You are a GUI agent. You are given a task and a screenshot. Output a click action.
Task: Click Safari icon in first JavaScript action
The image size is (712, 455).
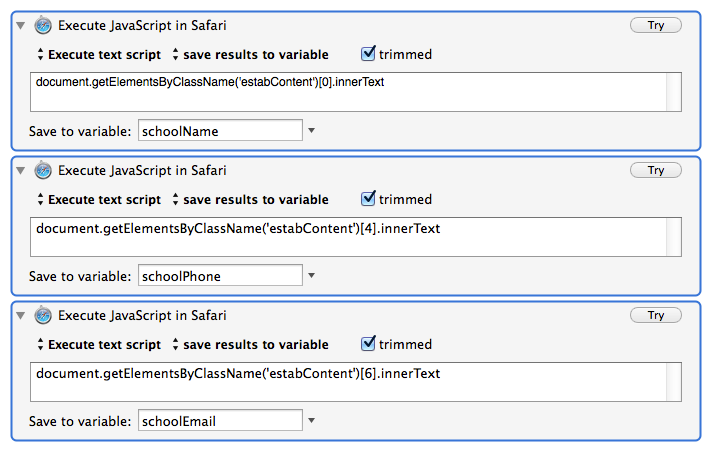[43, 25]
